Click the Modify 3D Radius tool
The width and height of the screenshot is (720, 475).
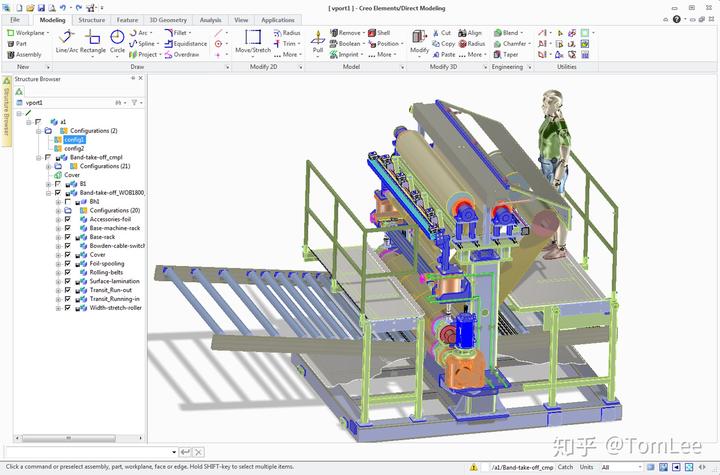(472, 44)
